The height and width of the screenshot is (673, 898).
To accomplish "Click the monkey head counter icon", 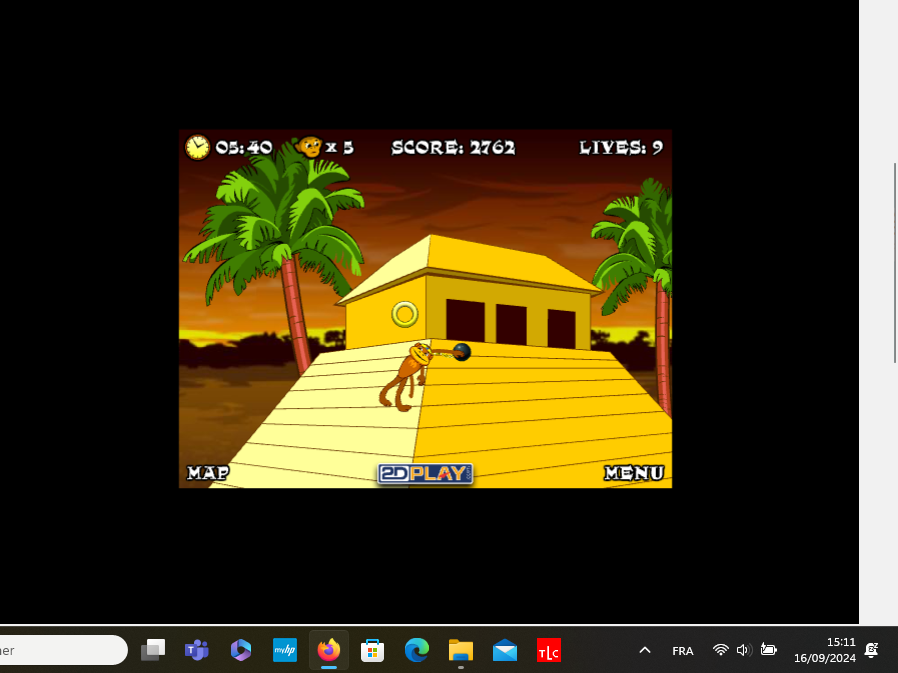I will (309, 147).
